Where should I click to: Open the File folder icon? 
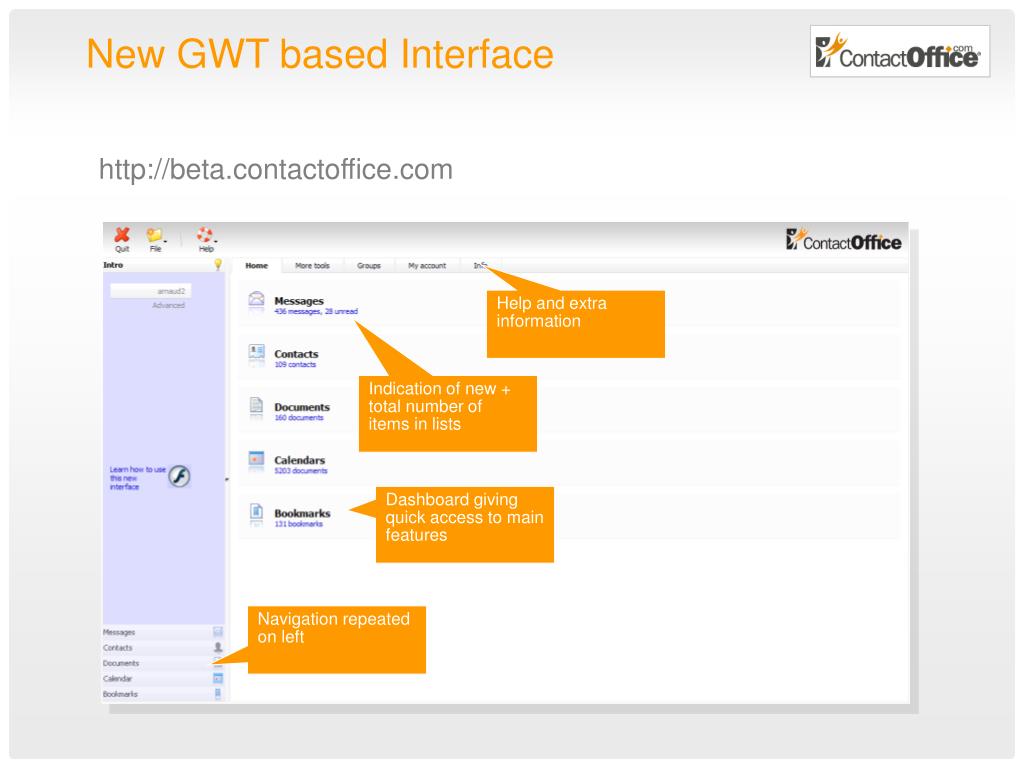click(x=154, y=234)
